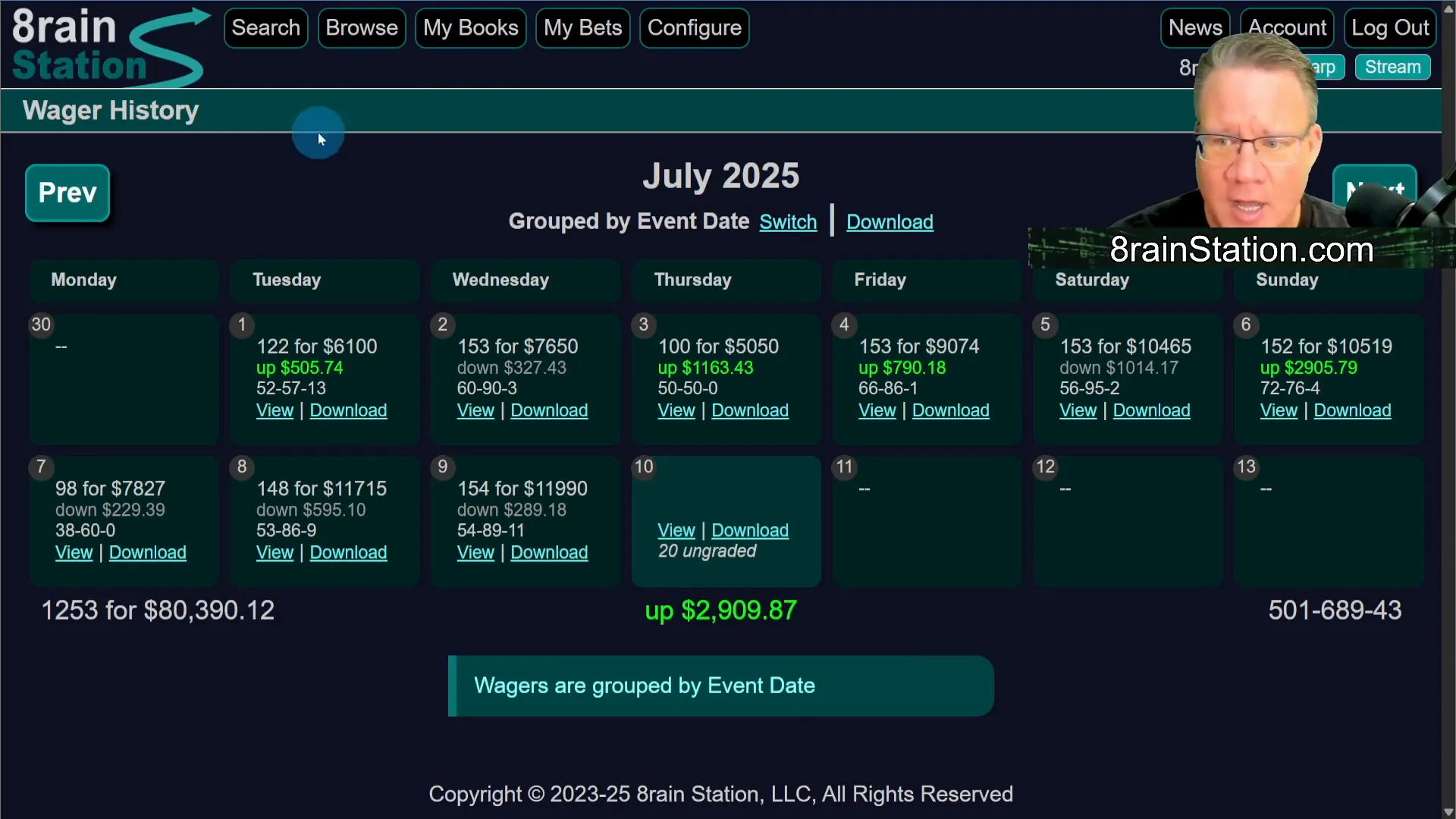View ungraded wagers for July 10
Screen dimensions: 1456x819
click(x=676, y=530)
